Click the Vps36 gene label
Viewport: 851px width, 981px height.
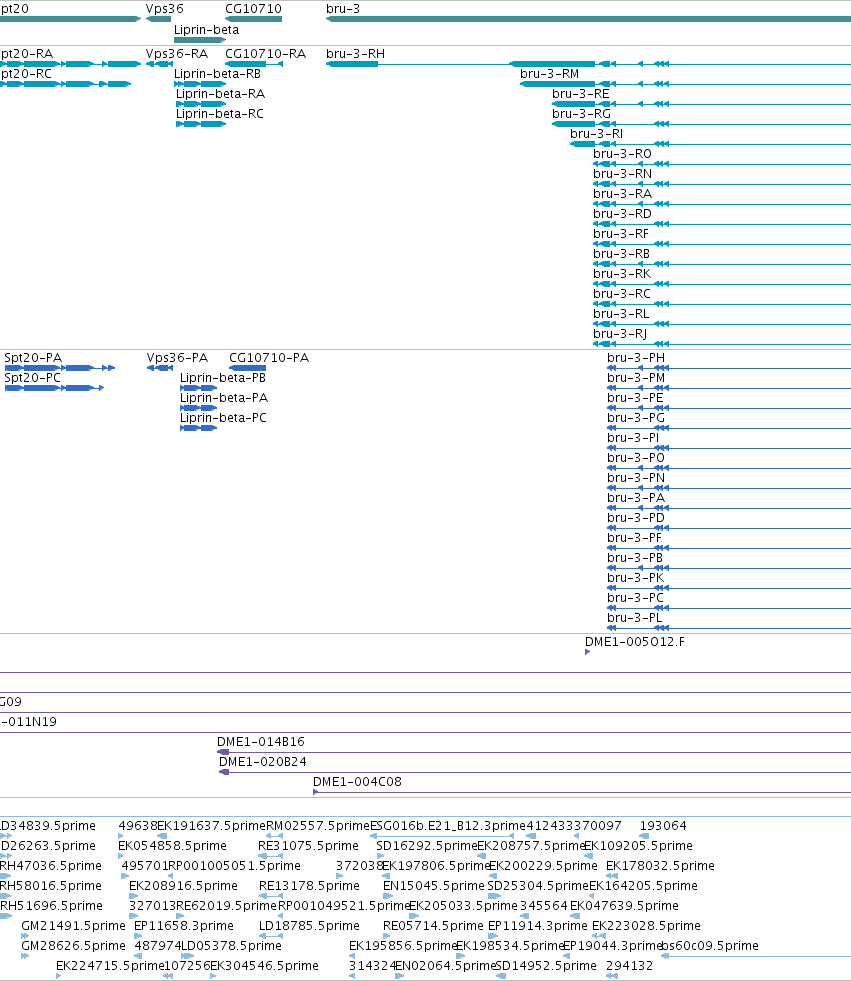pyautogui.click(x=165, y=9)
